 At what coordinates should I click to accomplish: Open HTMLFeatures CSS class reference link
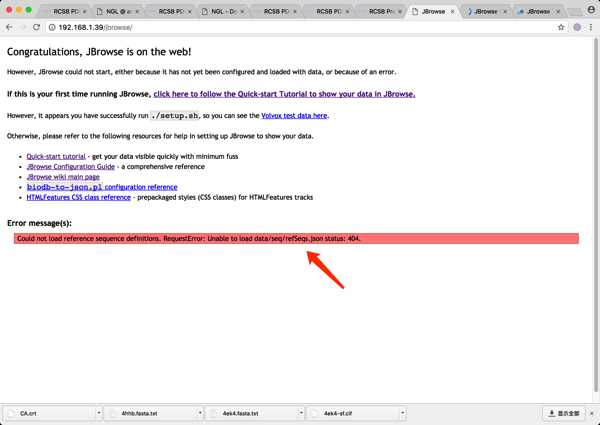pos(78,197)
